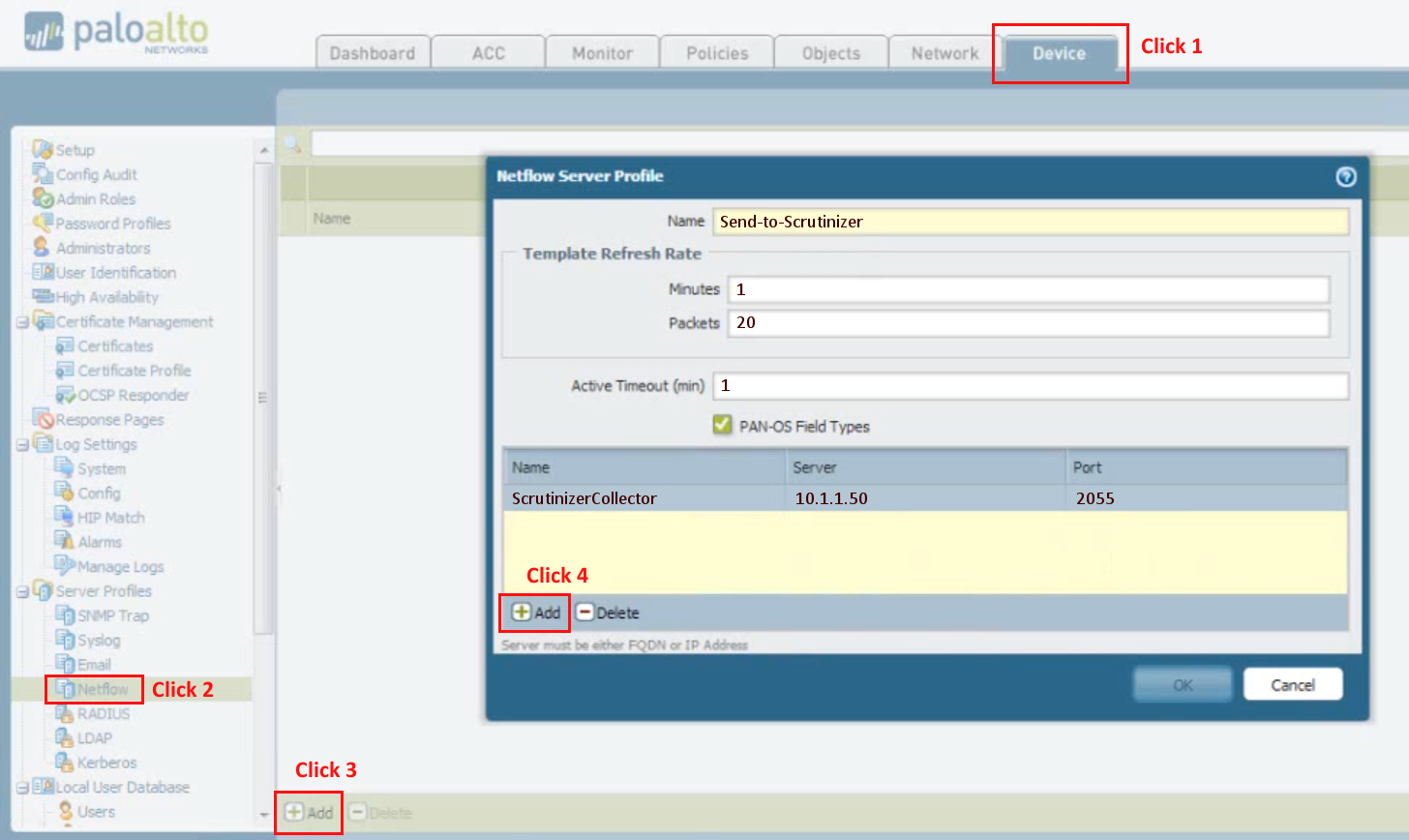Click the Netflow server profile icon
The height and width of the screenshot is (840, 1409).
[65, 689]
